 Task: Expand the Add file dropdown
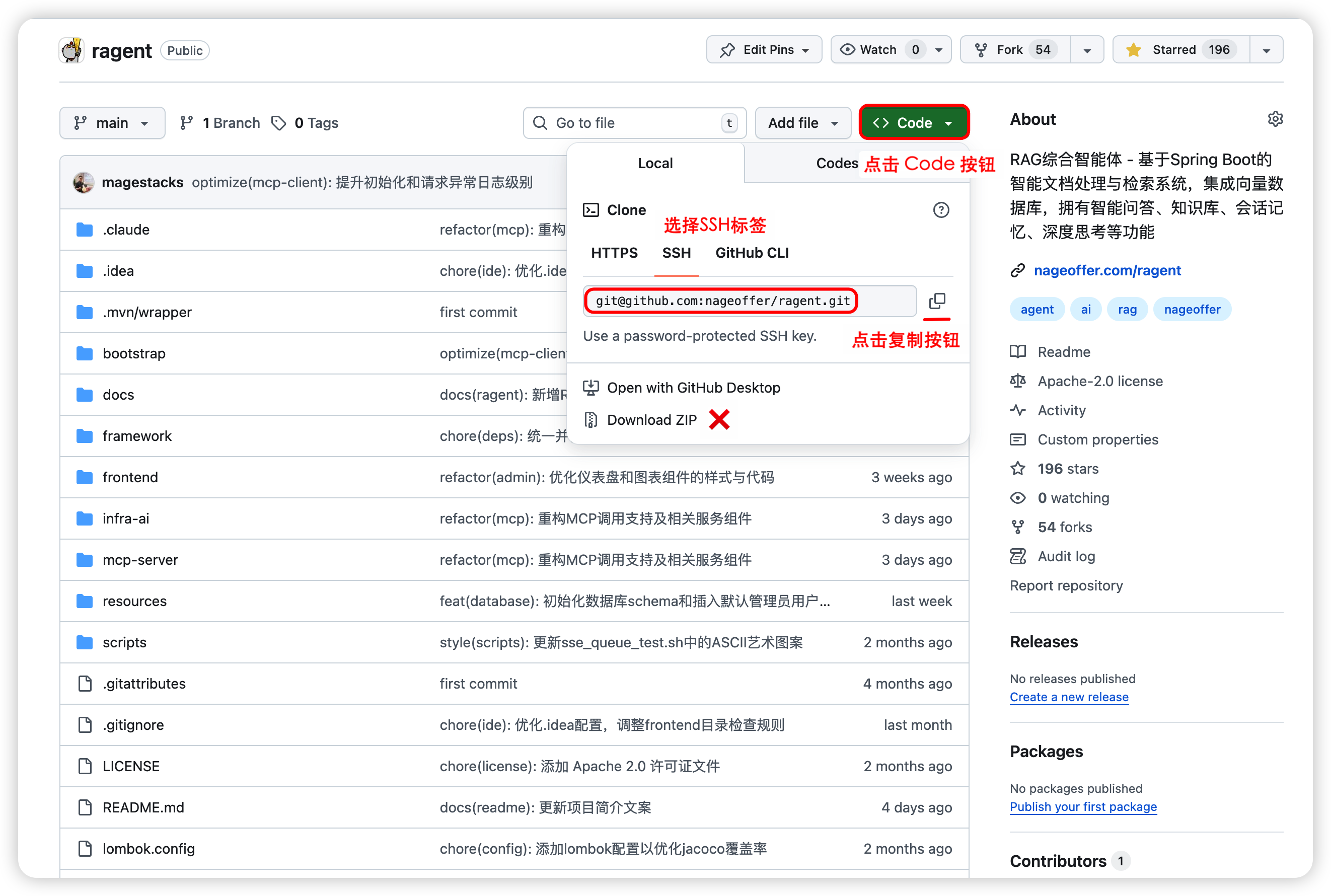[802, 123]
